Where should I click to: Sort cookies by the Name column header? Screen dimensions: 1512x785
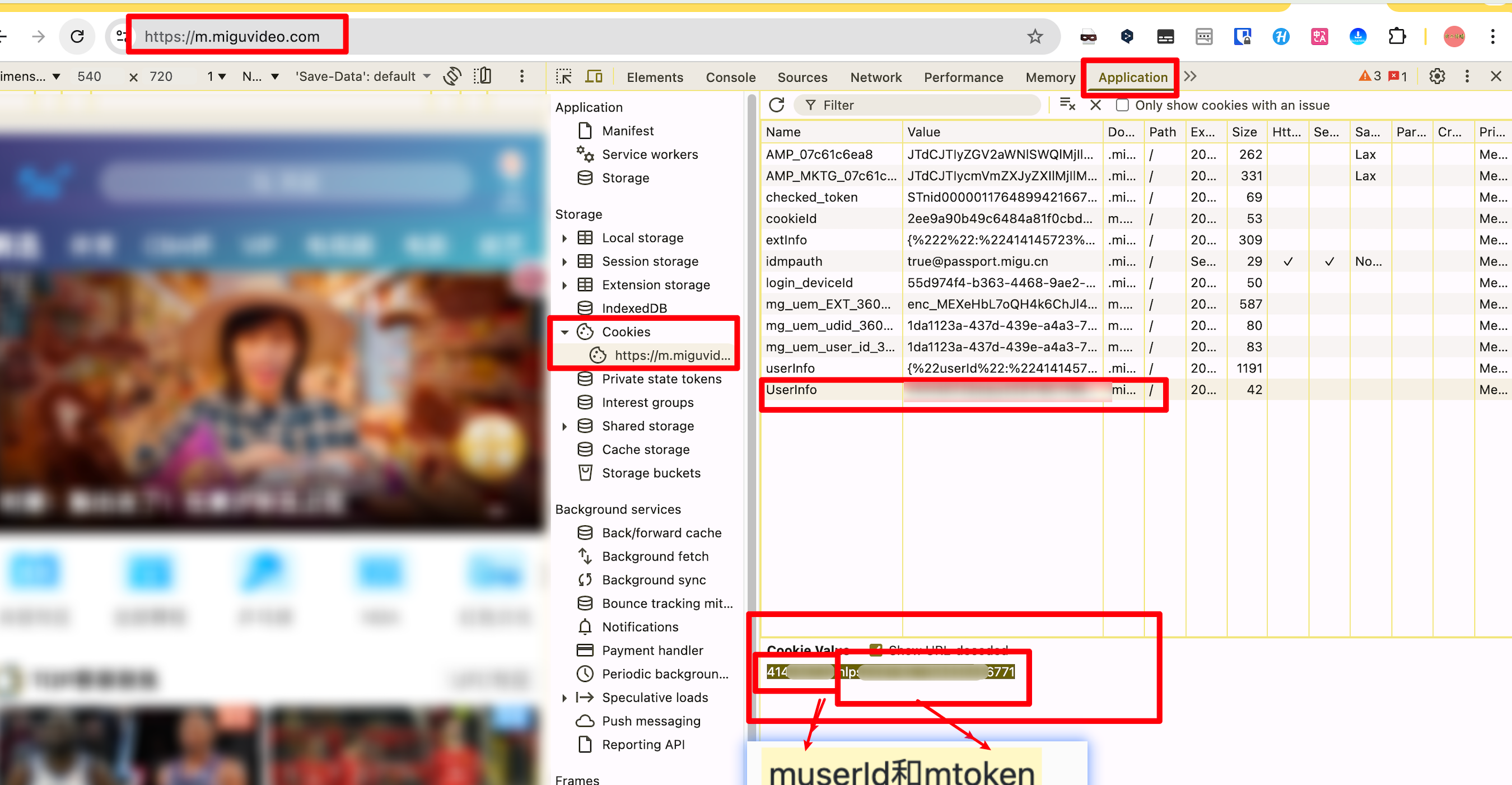(831, 132)
